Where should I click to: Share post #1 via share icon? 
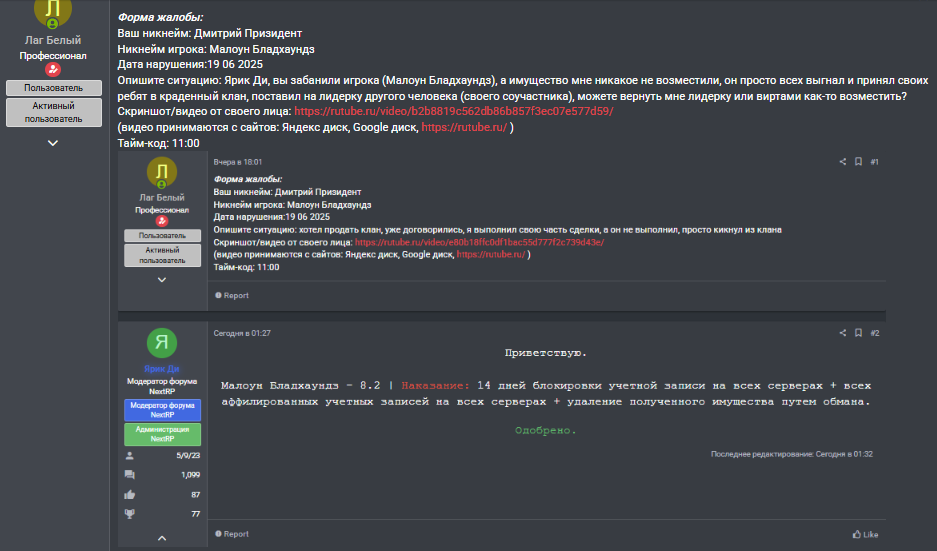(x=843, y=162)
